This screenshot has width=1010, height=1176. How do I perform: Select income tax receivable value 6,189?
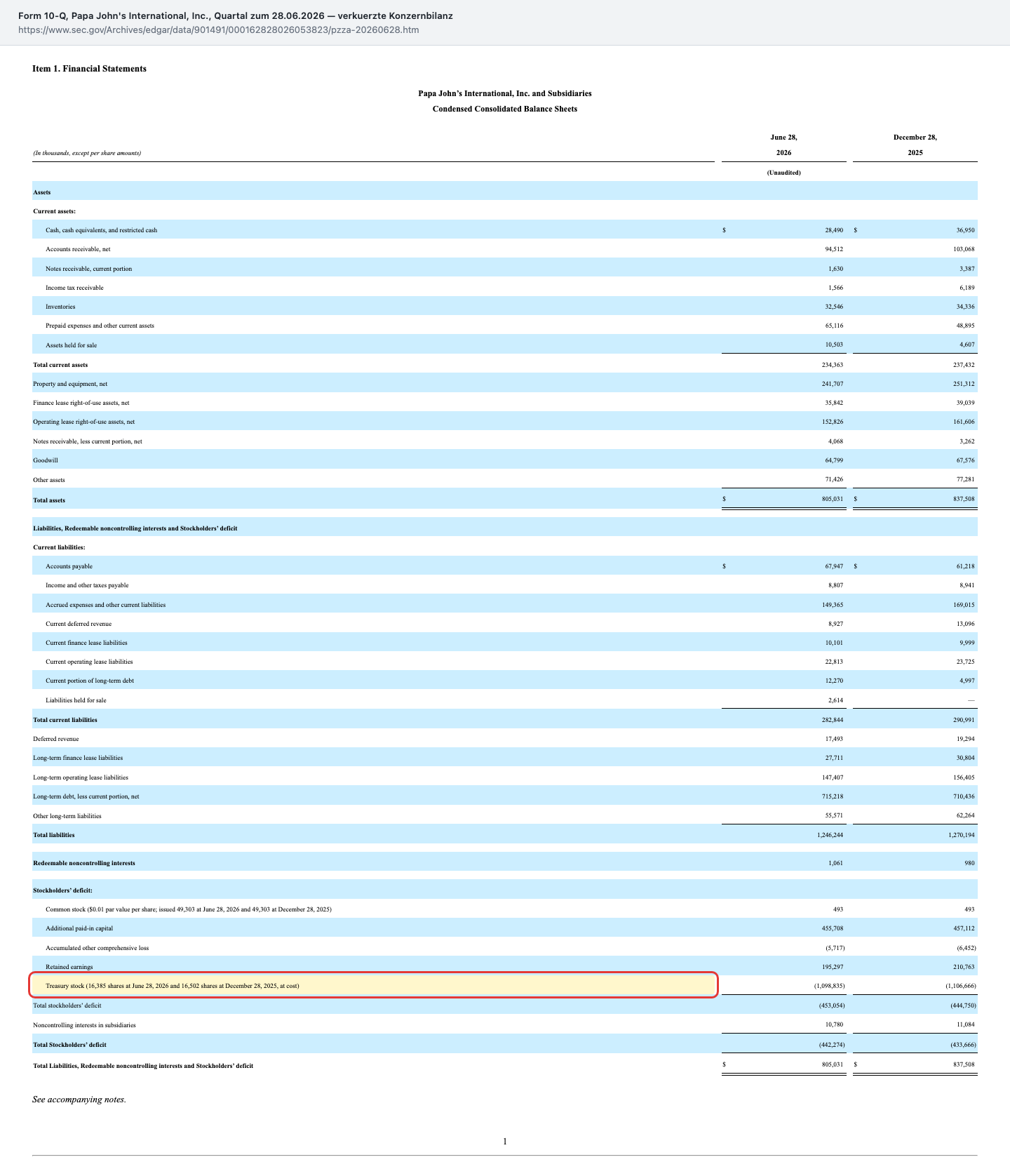[x=967, y=288]
